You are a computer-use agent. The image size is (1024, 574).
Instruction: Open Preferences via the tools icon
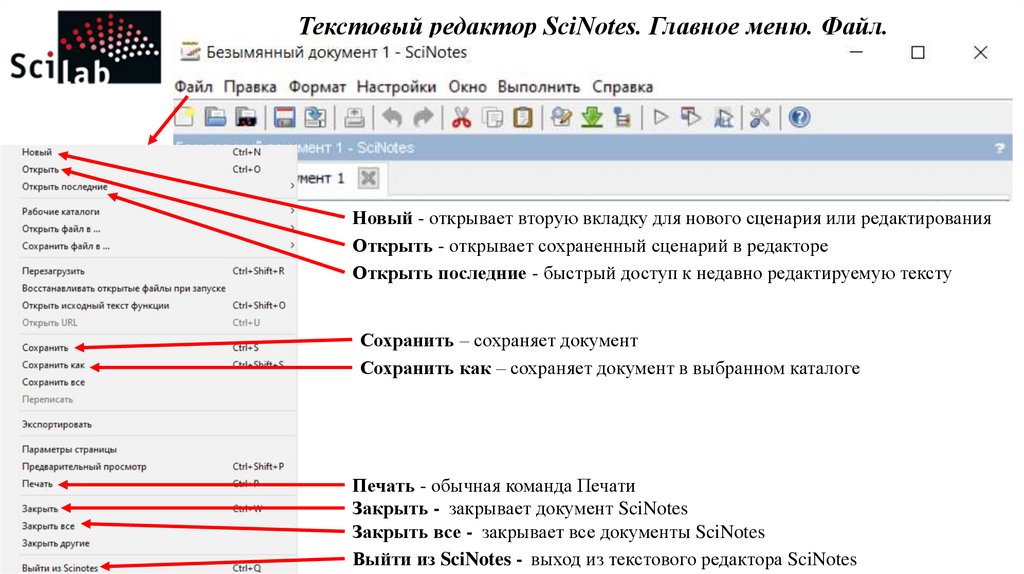(760, 118)
